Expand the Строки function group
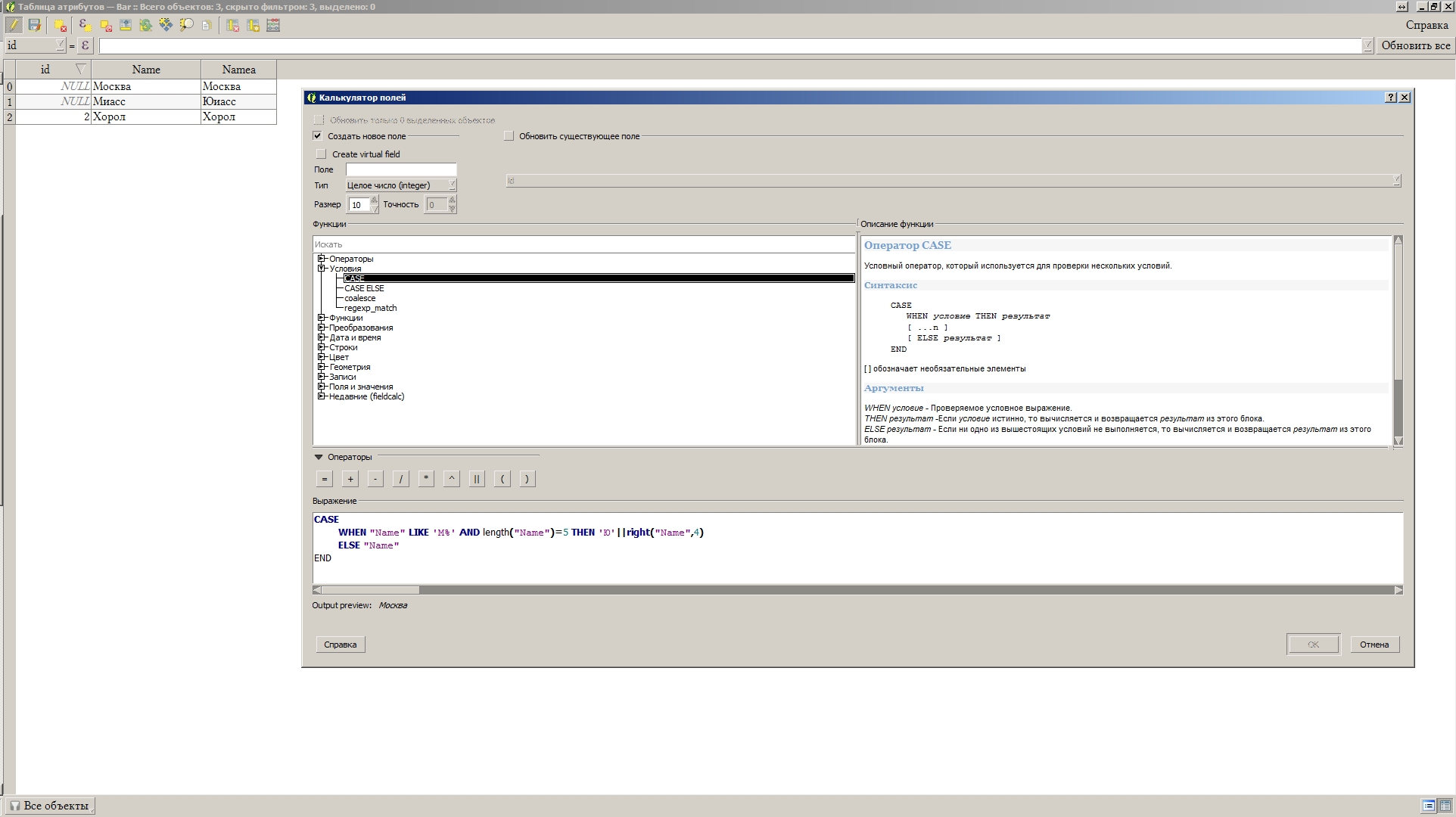Image resolution: width=1456 pixels, height=817 pixels. click(x=322, y=347)
